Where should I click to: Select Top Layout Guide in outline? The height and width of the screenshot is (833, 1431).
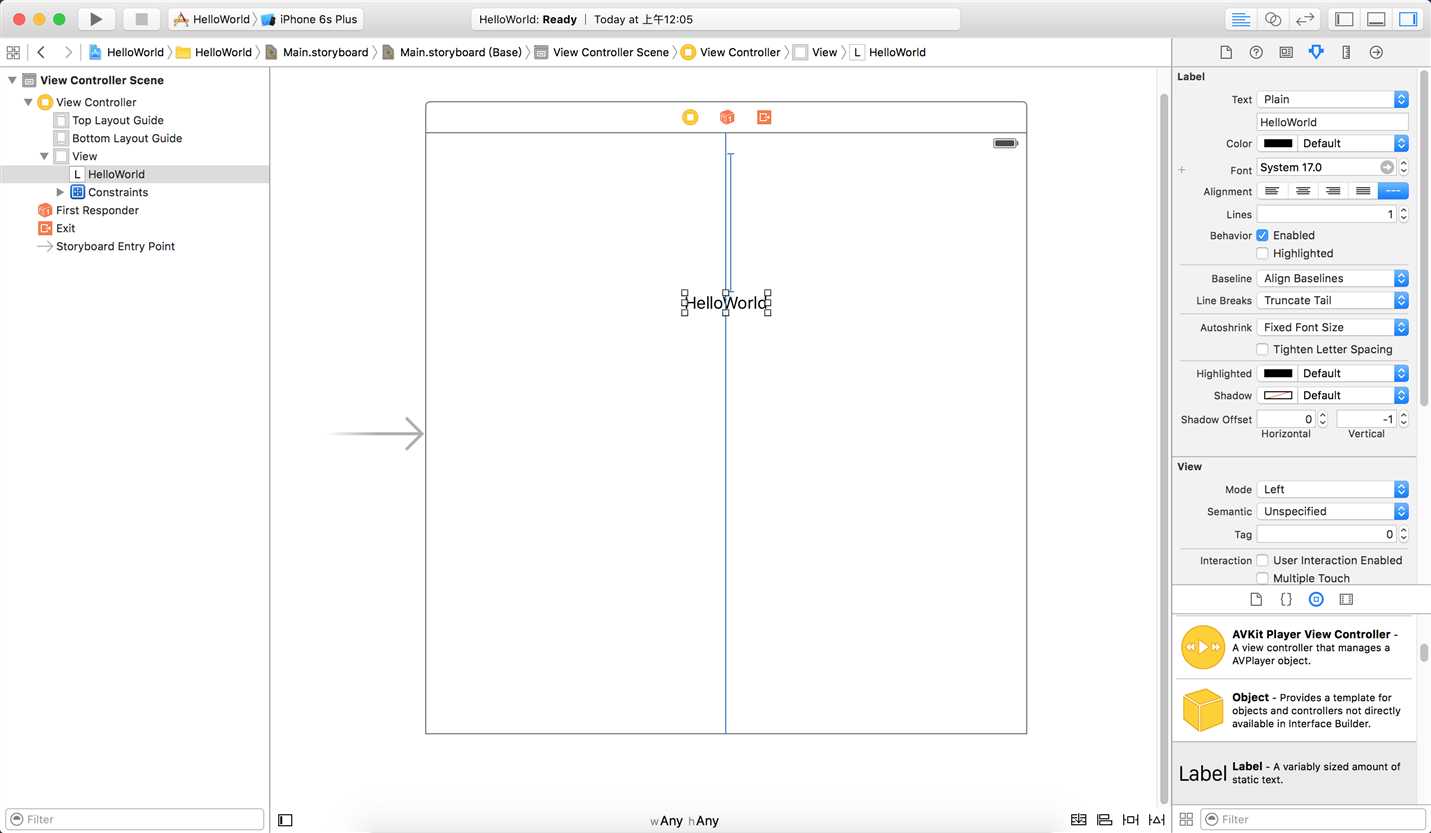click(118, 120)
